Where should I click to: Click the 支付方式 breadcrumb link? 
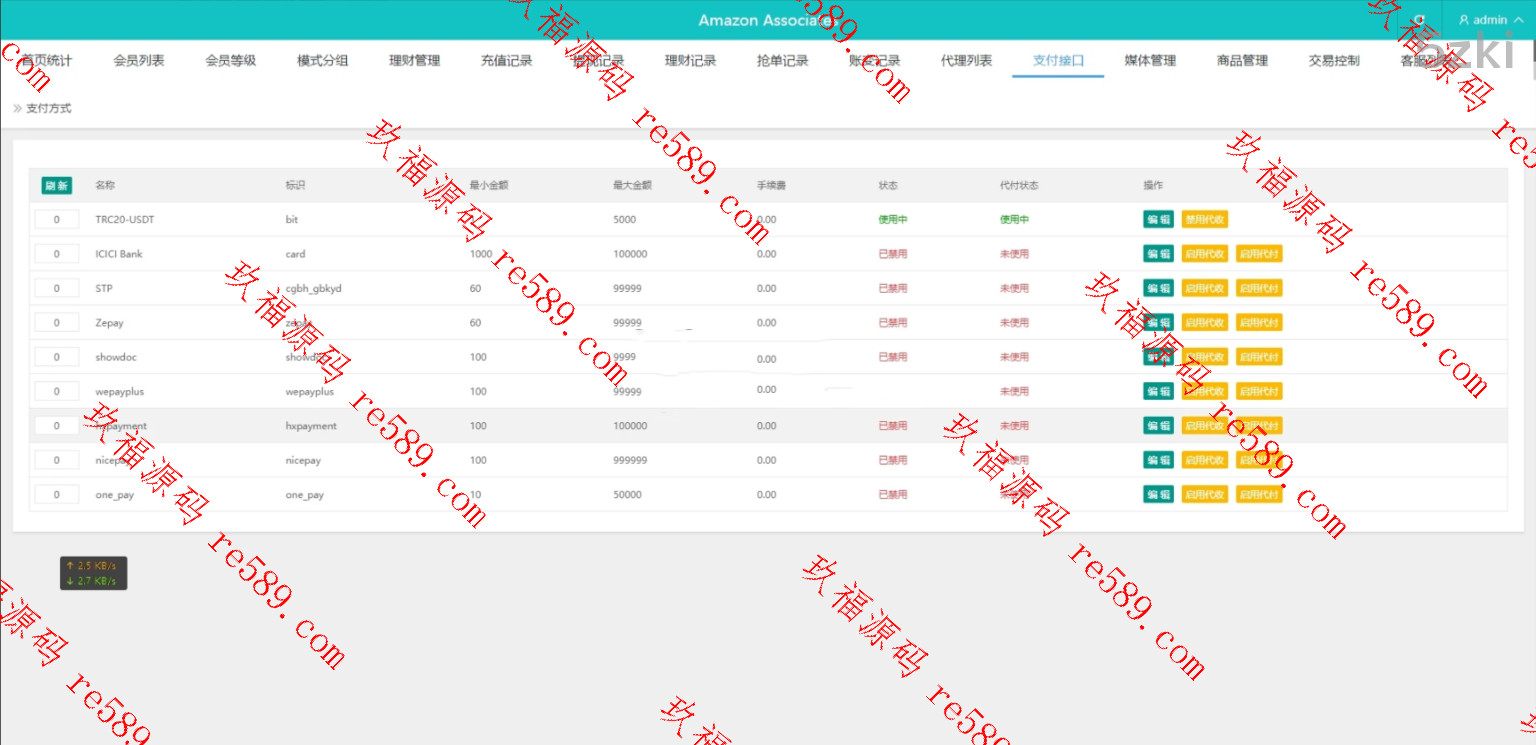pos(48,108)
